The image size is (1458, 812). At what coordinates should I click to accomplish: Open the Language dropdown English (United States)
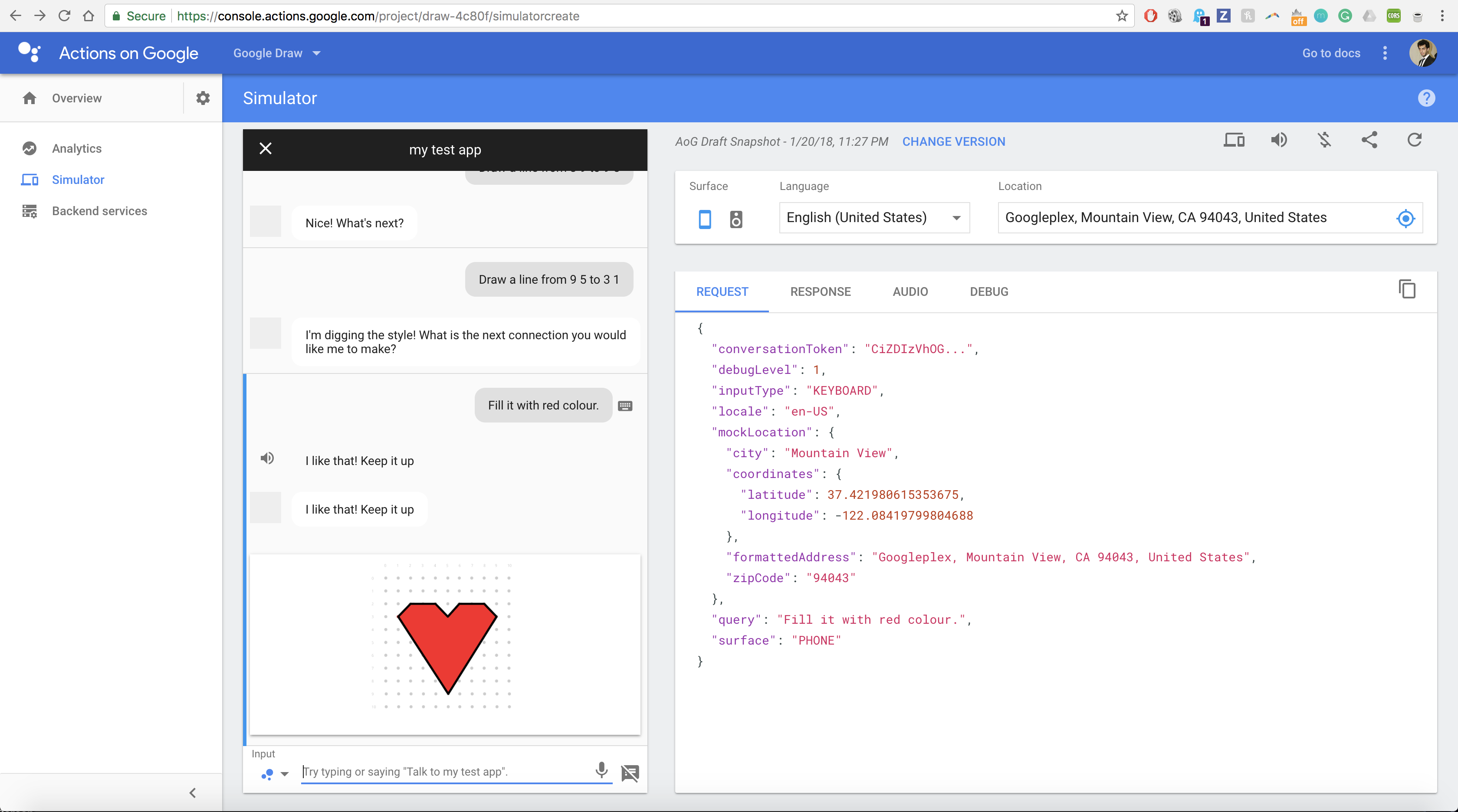click(x=874, y=218)
